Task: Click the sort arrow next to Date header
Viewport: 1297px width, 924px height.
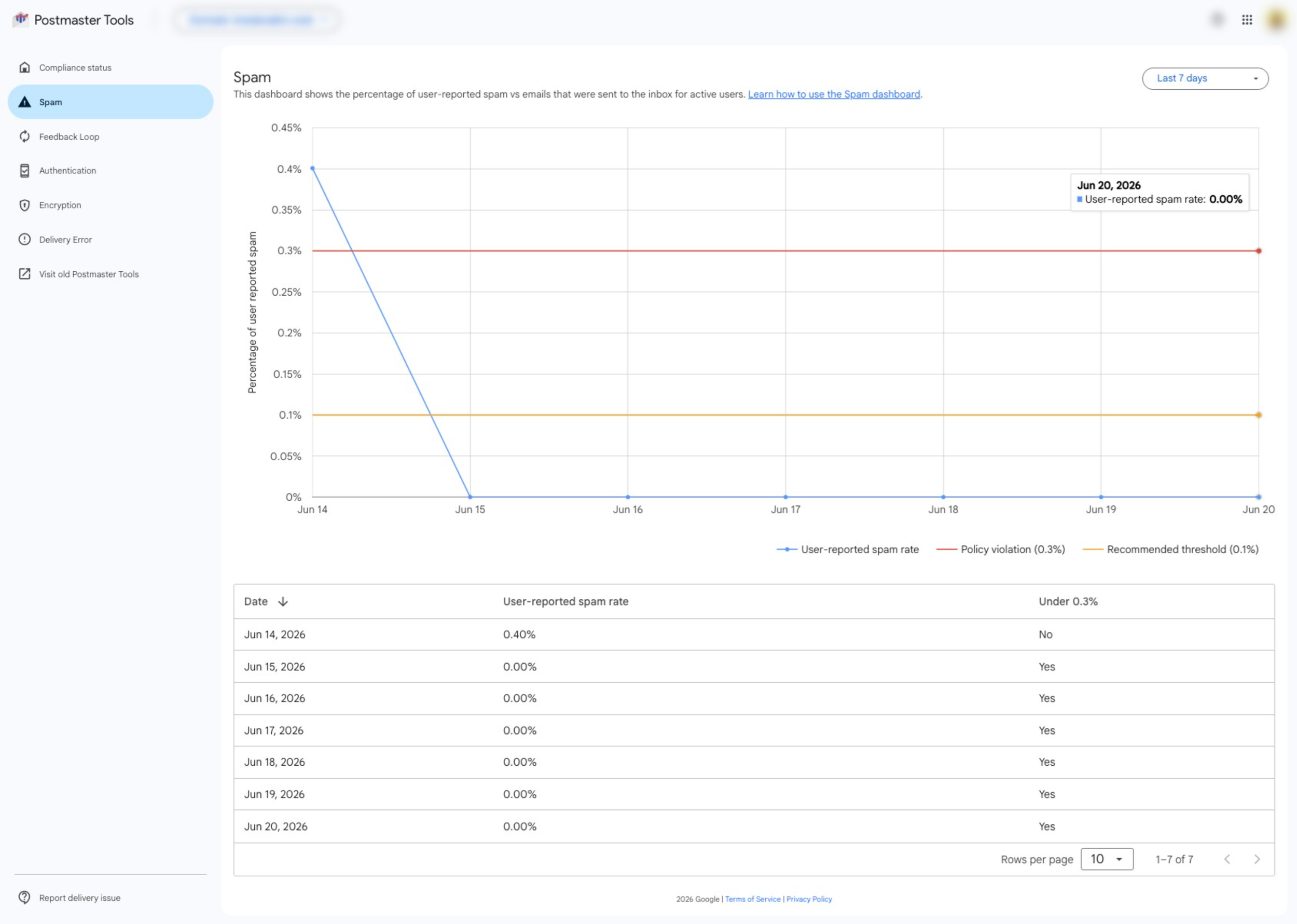Action: (283, 601)
